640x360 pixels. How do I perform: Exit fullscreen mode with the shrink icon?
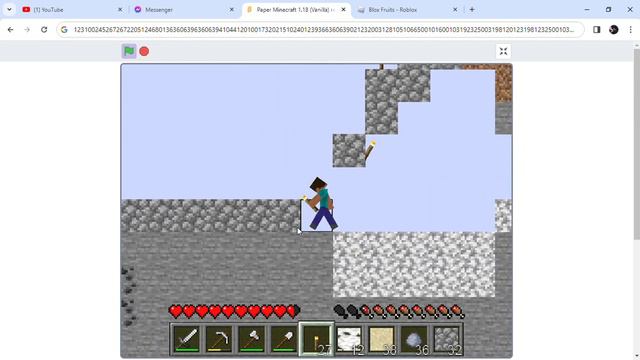503,51
